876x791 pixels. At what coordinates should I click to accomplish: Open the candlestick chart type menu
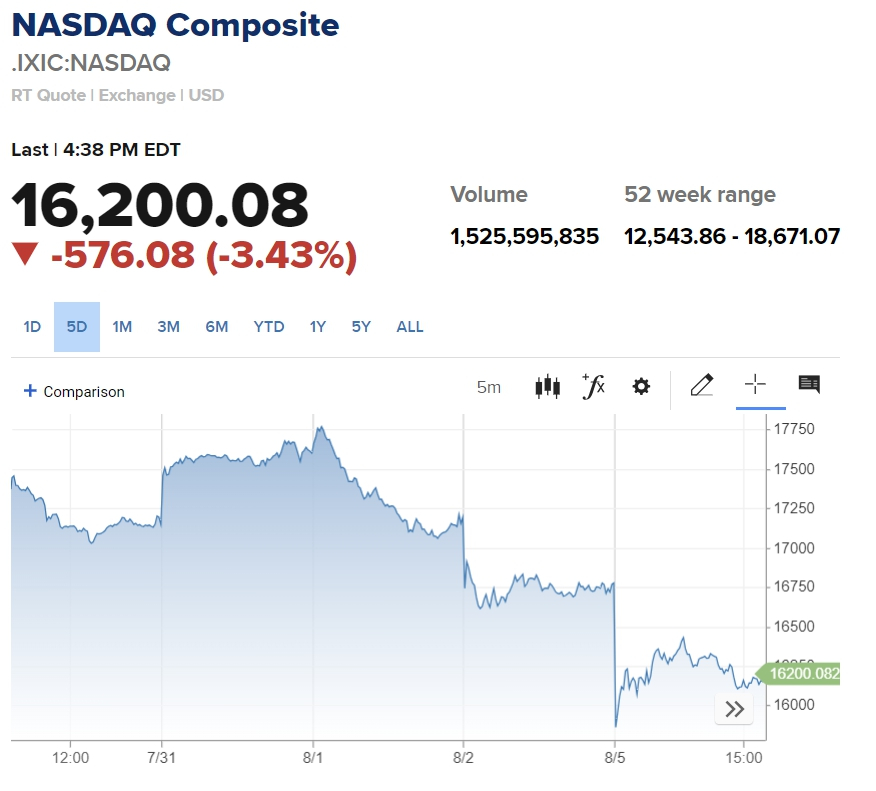click(x=547, y=387)
